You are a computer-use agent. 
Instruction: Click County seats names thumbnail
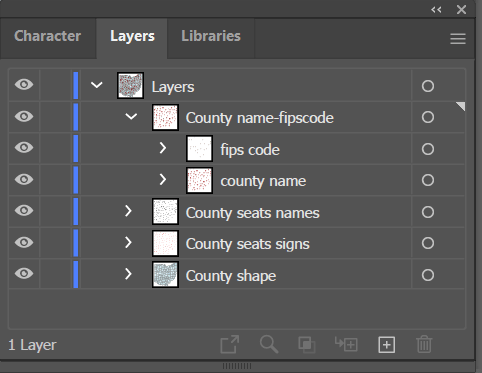point(165,211)
